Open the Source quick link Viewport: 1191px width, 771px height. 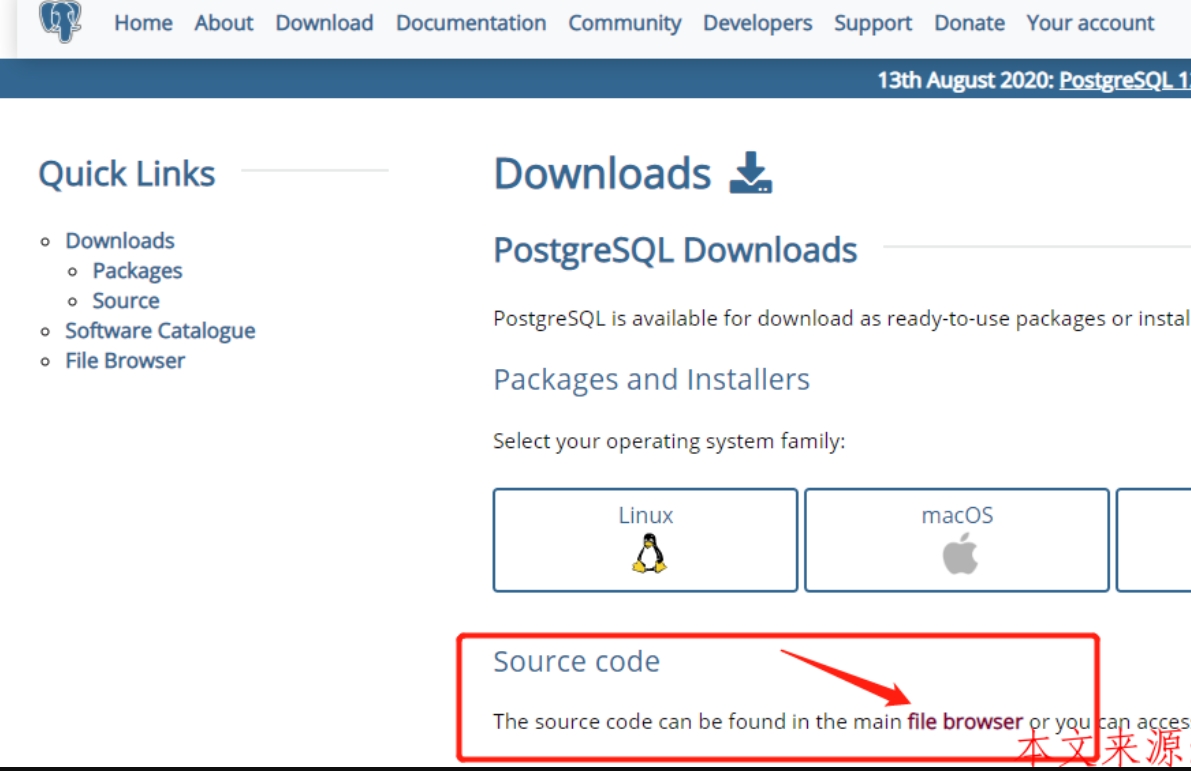click(x=126, y=301)
